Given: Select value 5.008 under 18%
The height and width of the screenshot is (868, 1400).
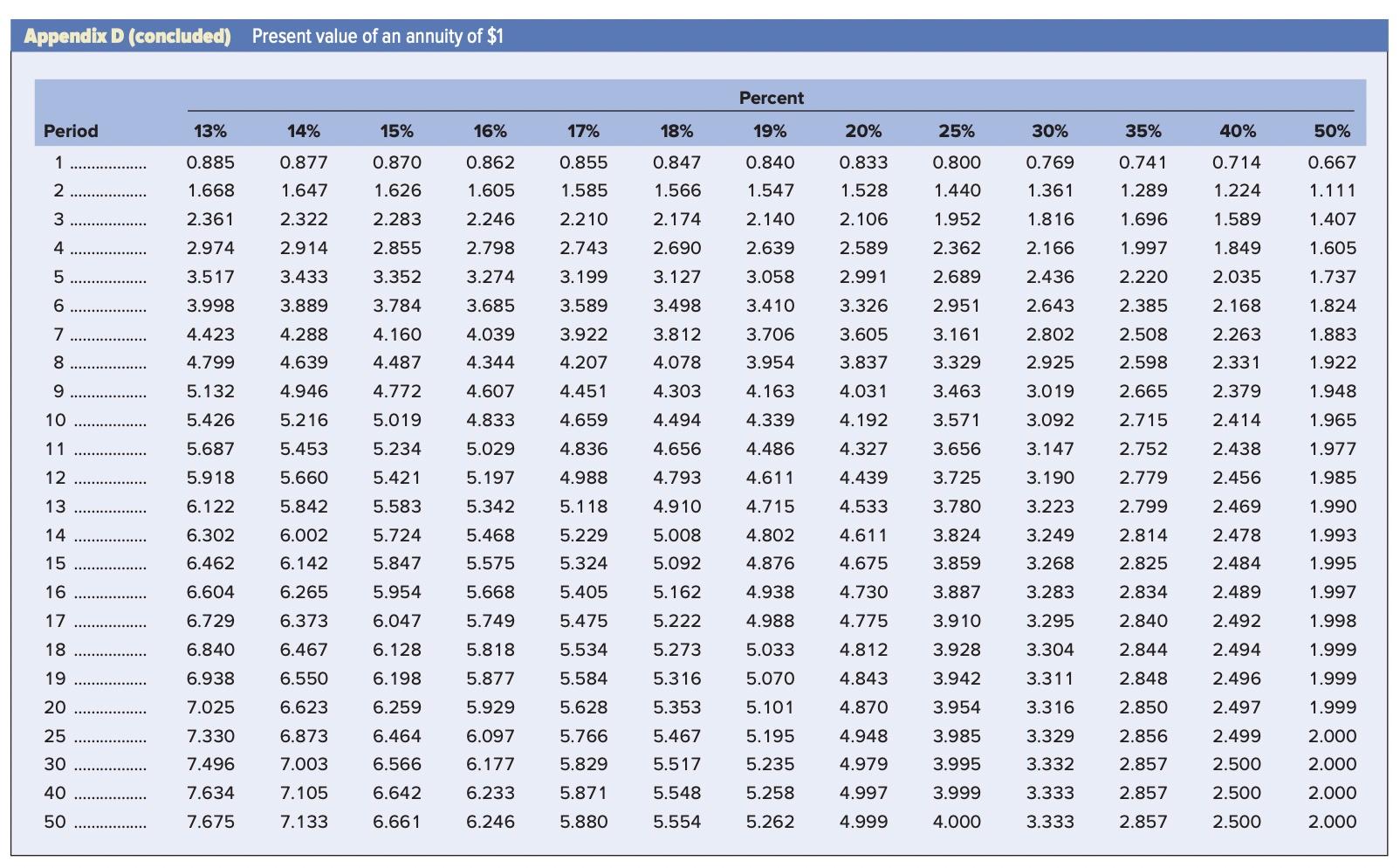Looking at the screenshot, I should point(677,535).
